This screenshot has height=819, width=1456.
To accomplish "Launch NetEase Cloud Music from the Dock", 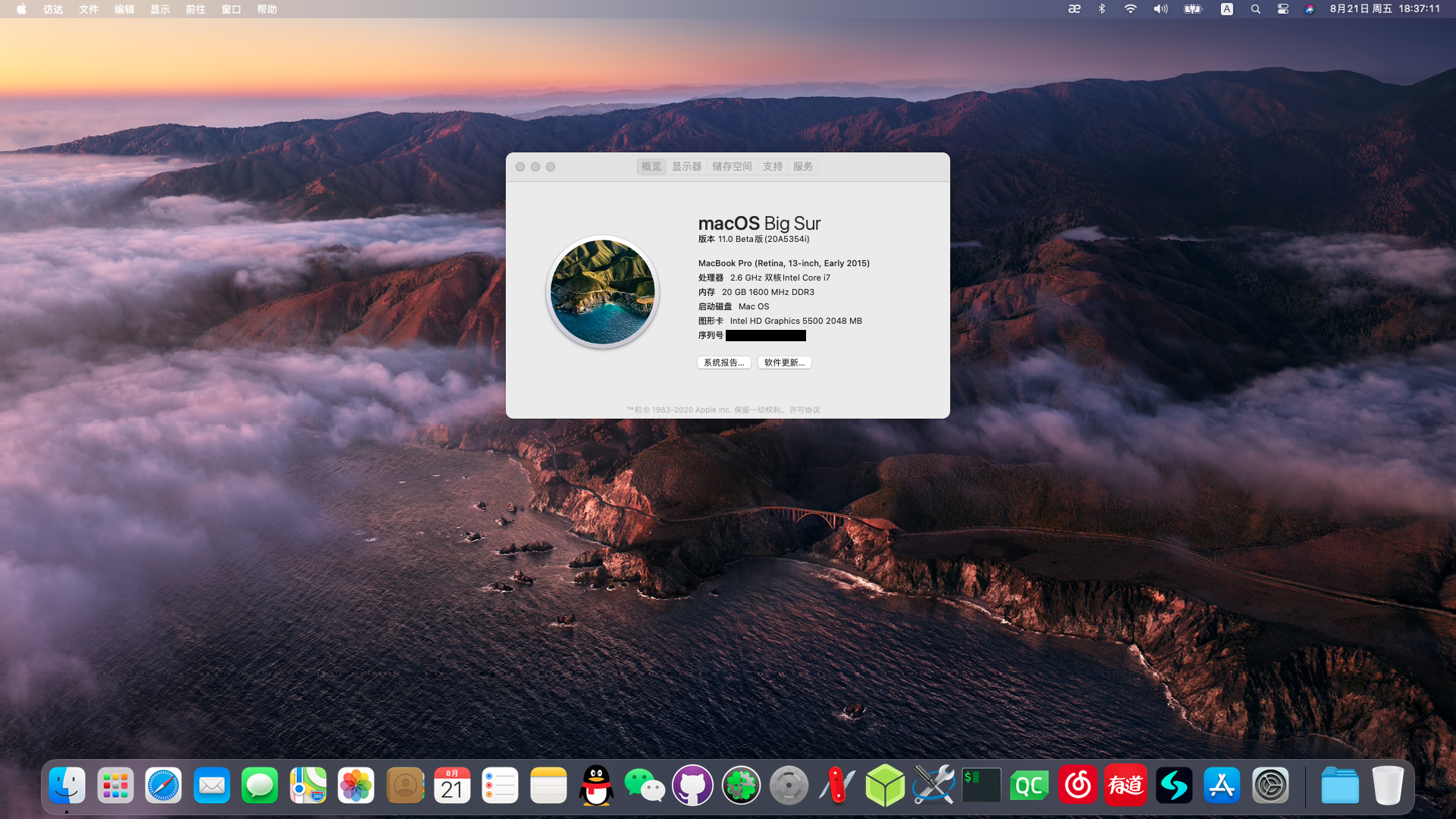I will [1078, 786].
